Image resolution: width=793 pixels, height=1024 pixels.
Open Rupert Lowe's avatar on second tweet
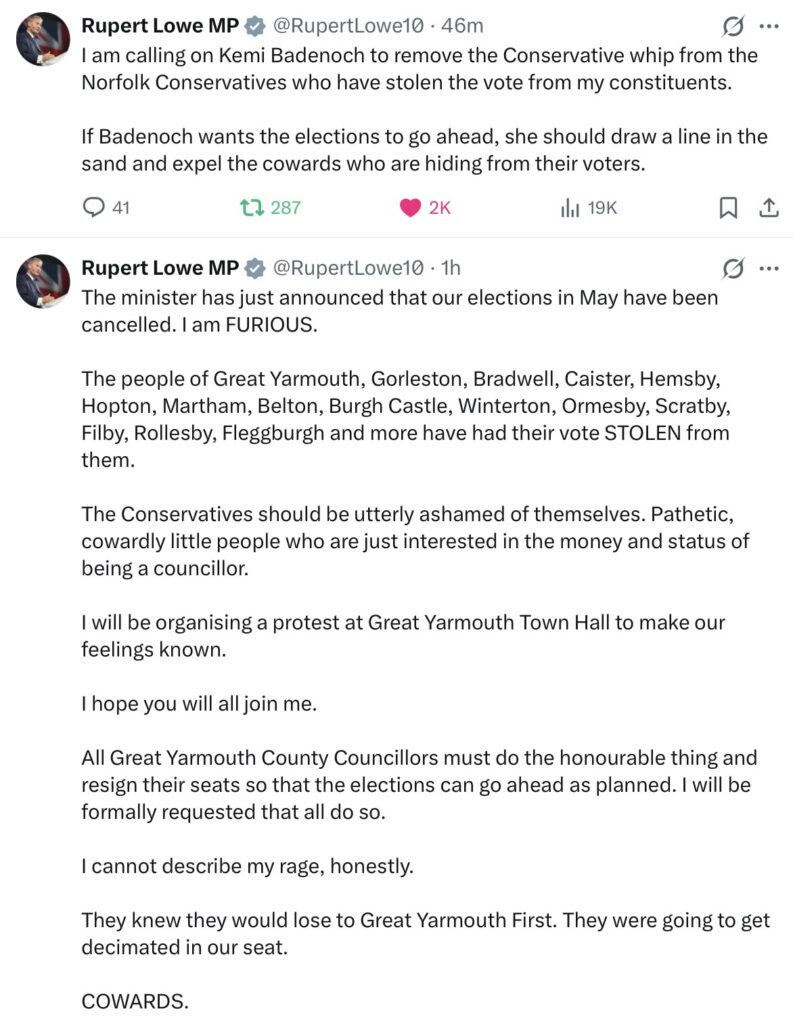coord(42,282)
